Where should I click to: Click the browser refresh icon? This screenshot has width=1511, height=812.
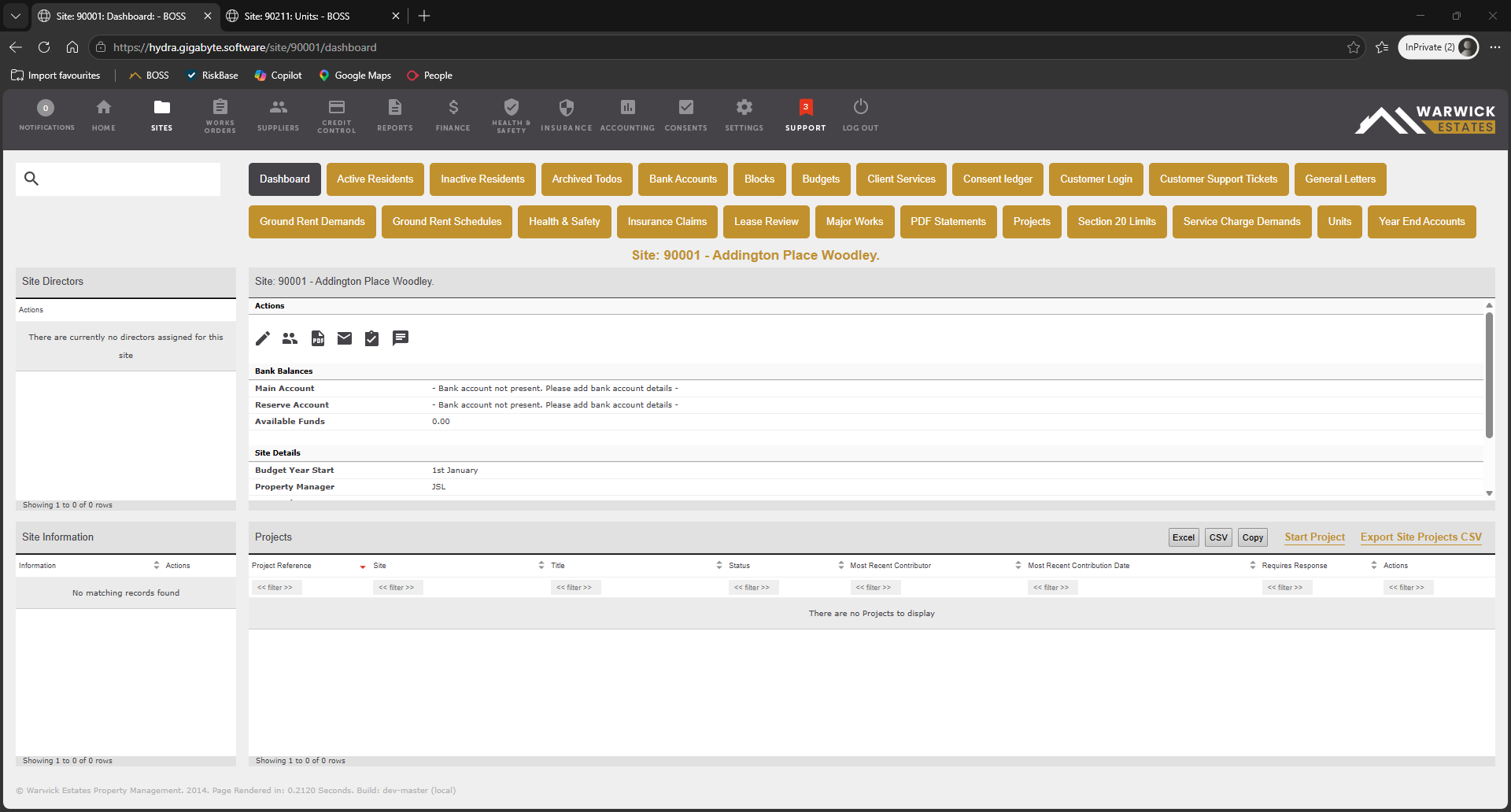(x=44, y=47)
